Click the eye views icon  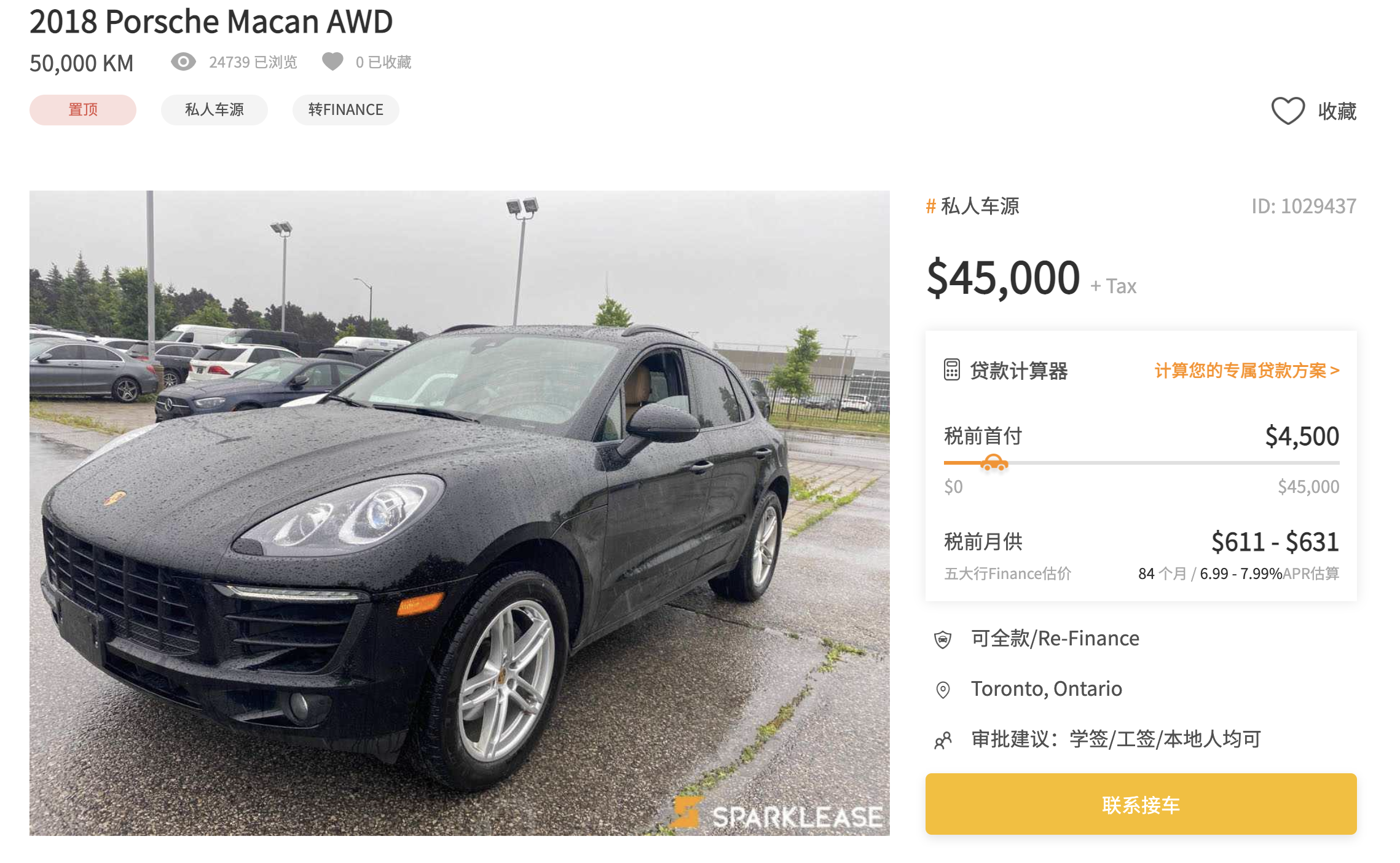click(183, 61)
